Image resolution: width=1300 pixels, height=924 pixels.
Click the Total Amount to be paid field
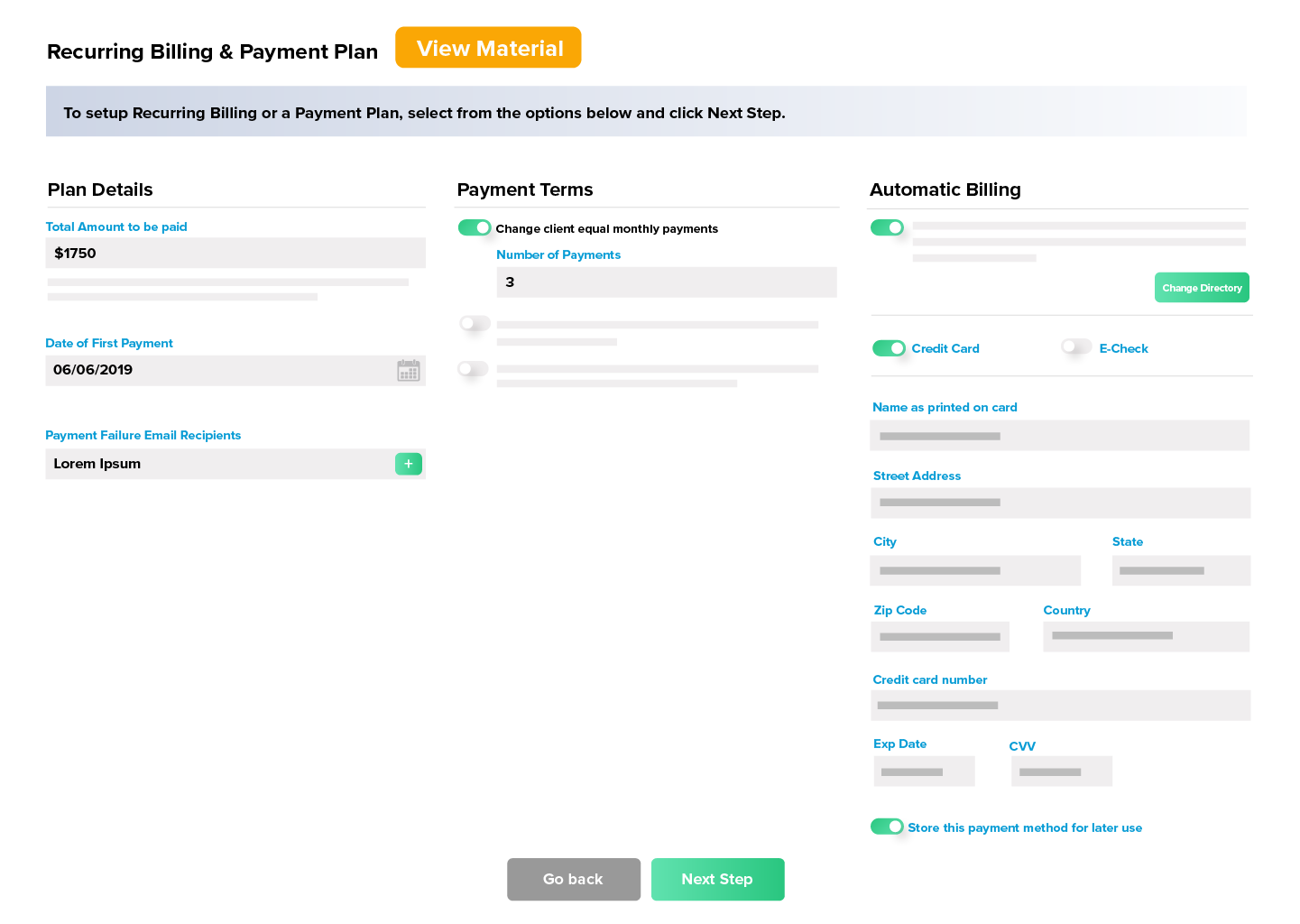pos(235,254)
